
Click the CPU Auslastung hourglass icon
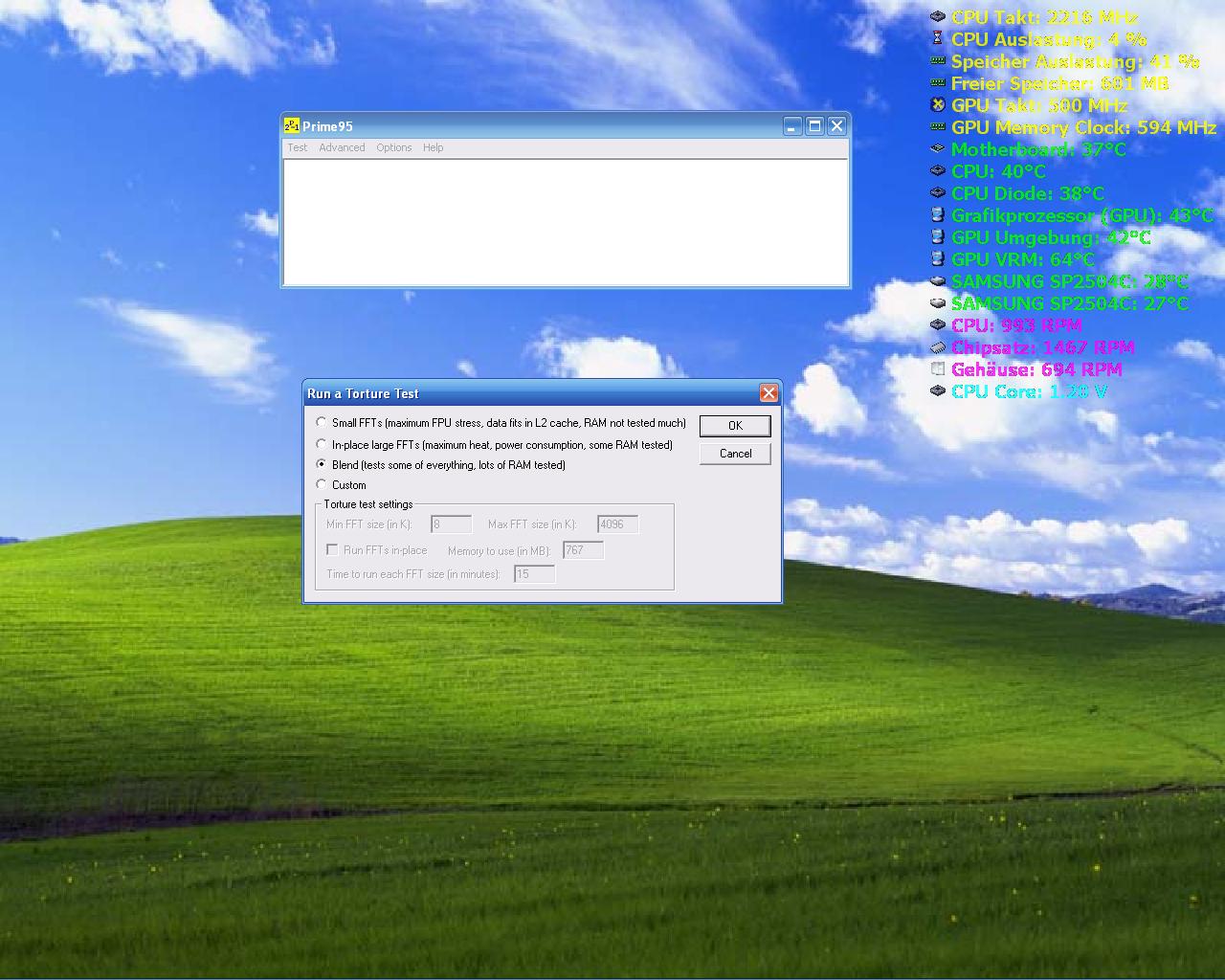coord(938,38)
